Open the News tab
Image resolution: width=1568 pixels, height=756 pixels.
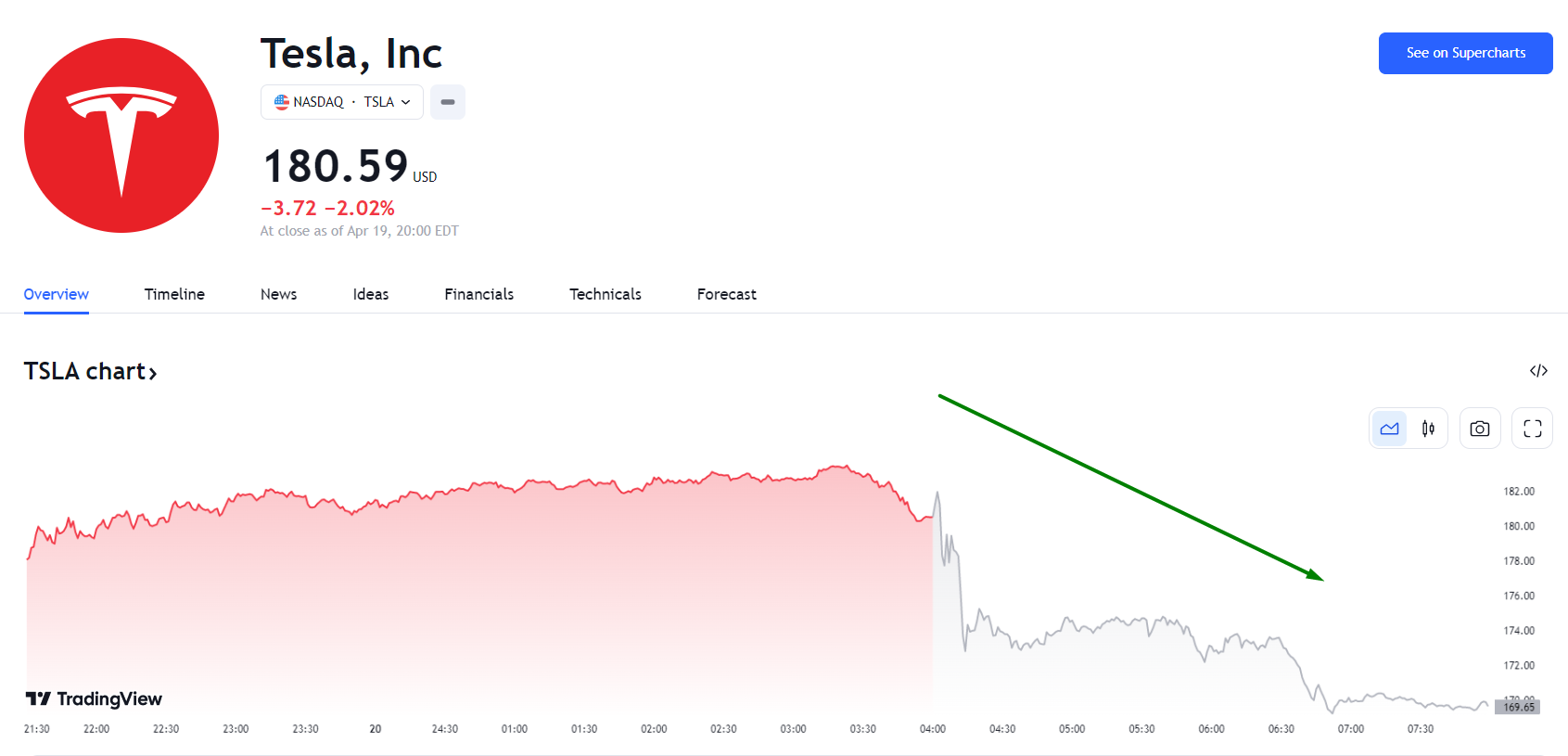click(x=279, y=294)
